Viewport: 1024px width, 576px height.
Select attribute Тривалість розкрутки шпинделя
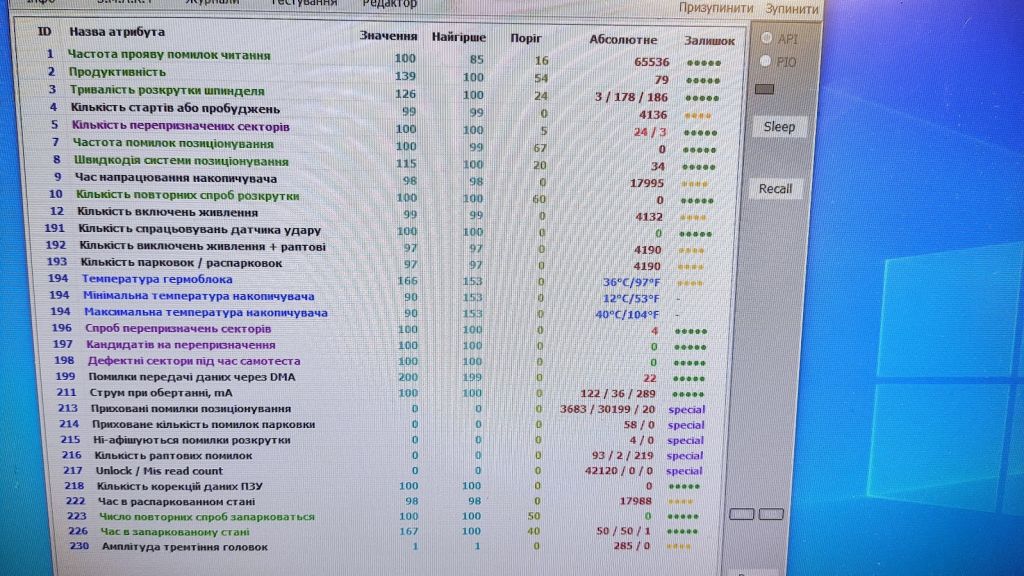pyautogui.click(x=167, y=91)
